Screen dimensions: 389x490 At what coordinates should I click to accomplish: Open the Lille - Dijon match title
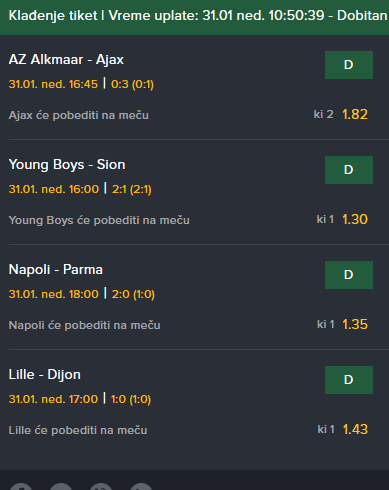point(45,375)
